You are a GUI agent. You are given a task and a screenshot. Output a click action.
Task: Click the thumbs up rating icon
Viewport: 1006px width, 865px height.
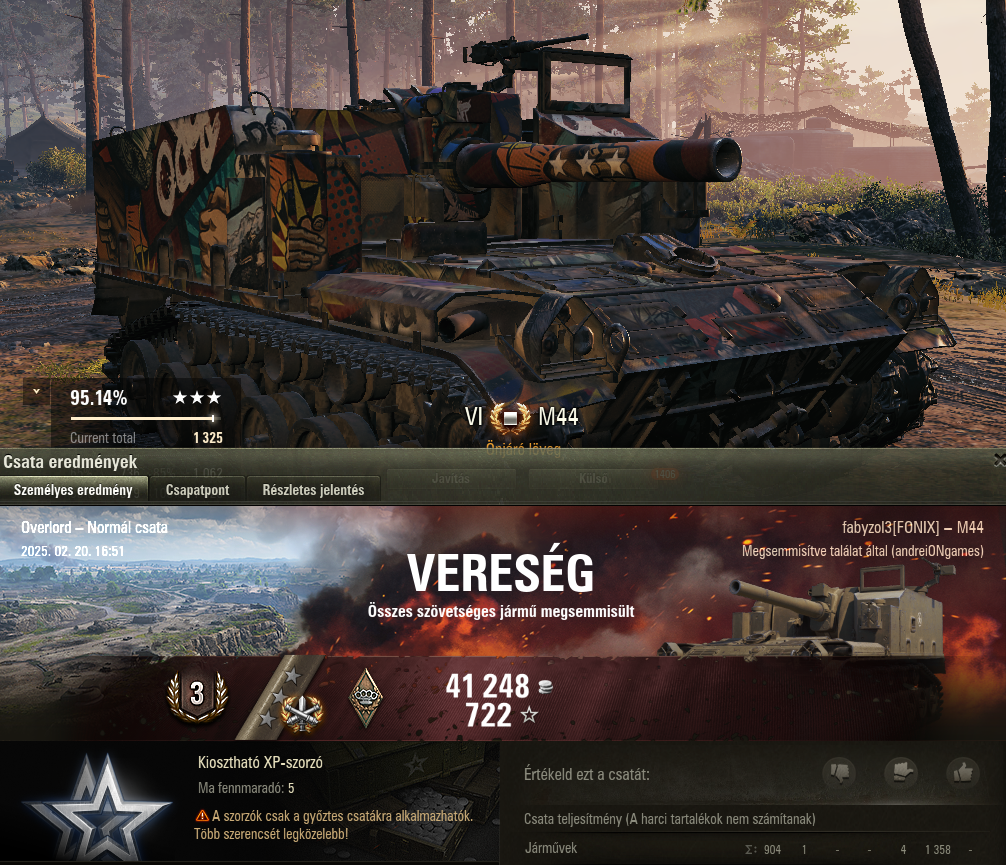coord(963,772)
